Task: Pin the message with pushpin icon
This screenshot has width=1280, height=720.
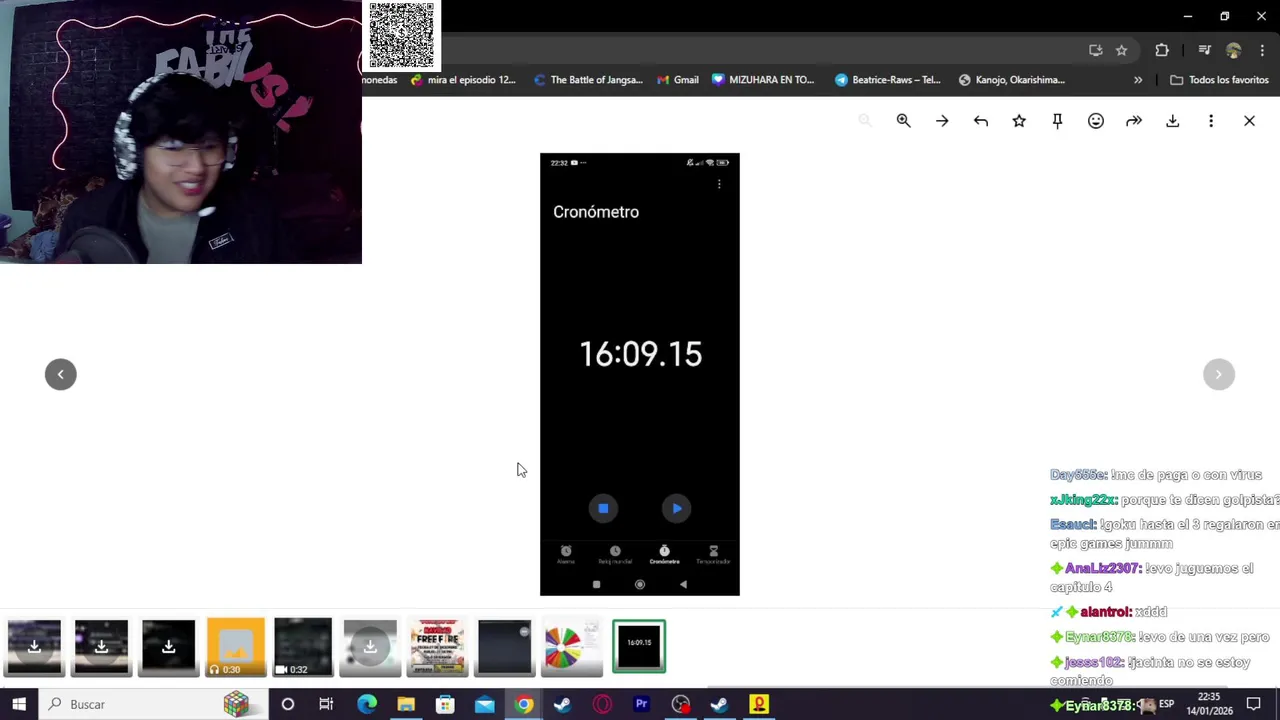Action: tap(1057, 121)
